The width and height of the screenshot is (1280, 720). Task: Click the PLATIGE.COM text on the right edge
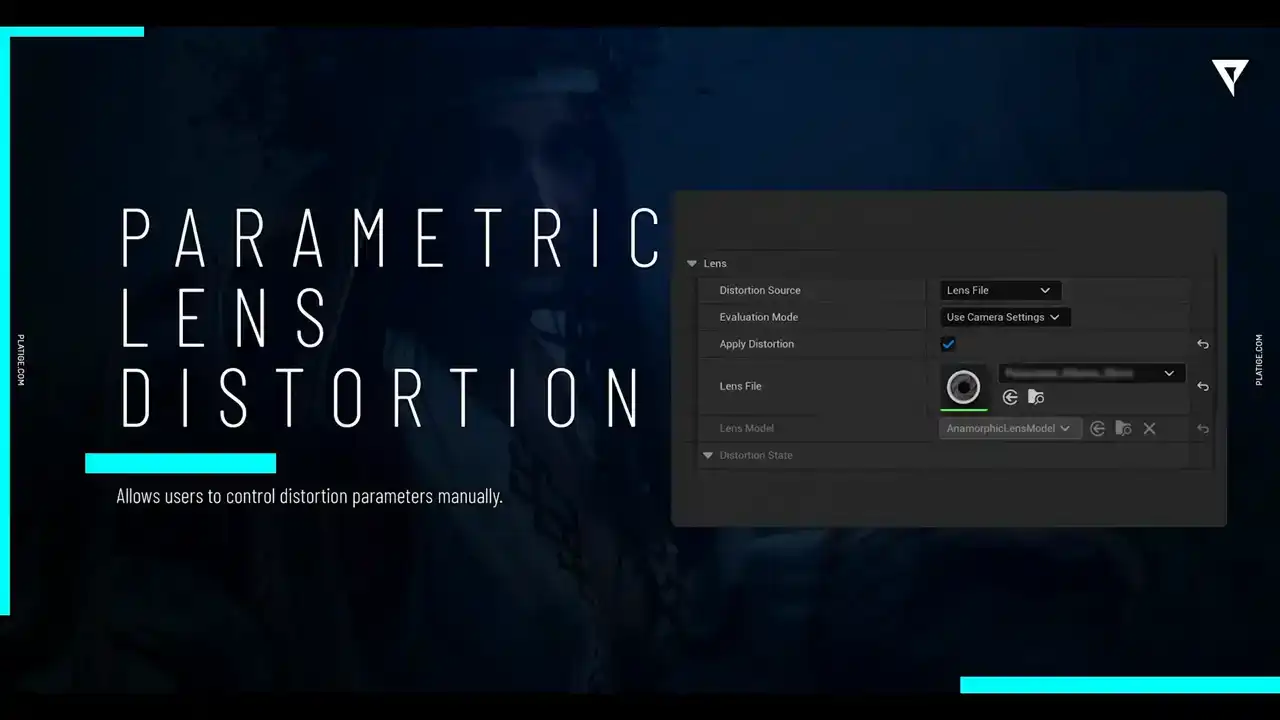pyautogui.click(x=1259, y=360)
